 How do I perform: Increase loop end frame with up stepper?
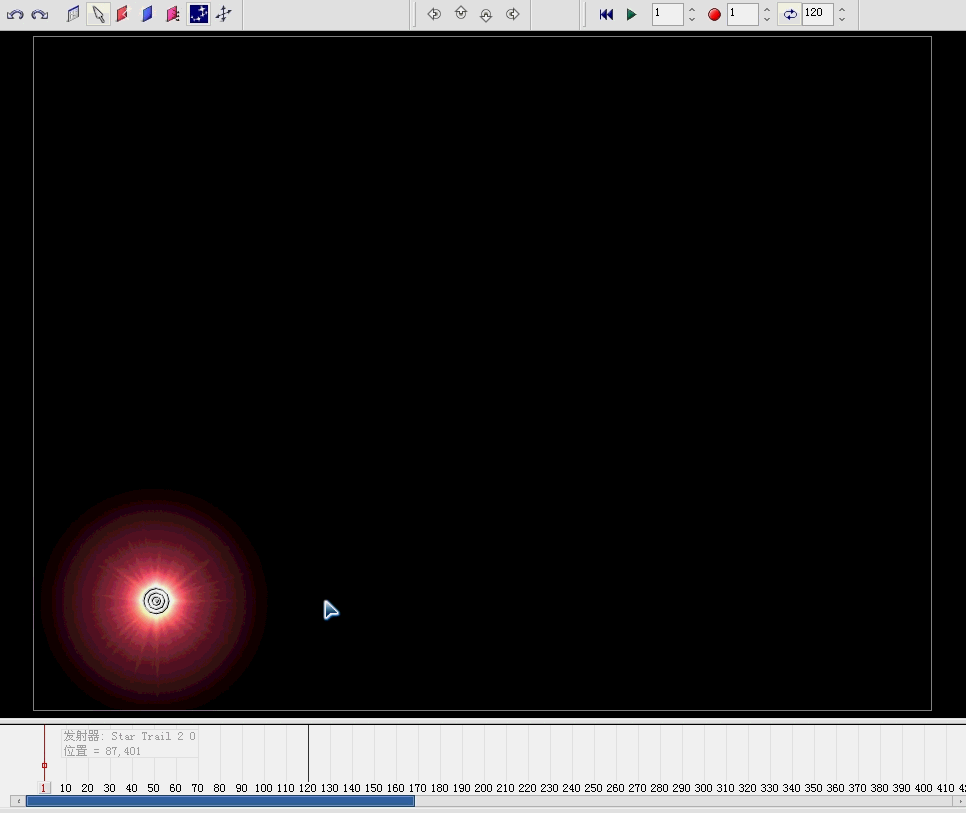842,9
